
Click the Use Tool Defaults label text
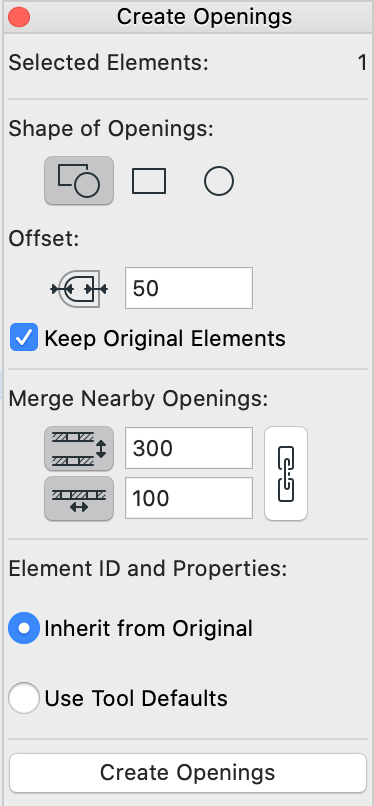click(136, 698)
